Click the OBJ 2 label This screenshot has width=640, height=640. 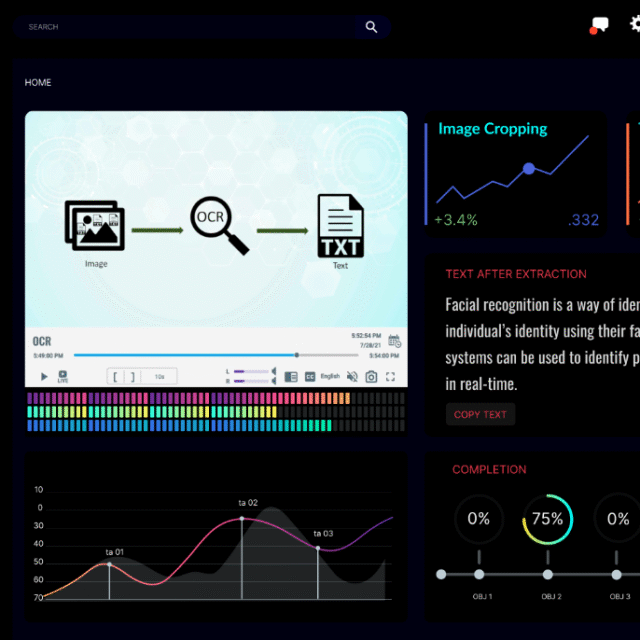[x=551, y=596]
